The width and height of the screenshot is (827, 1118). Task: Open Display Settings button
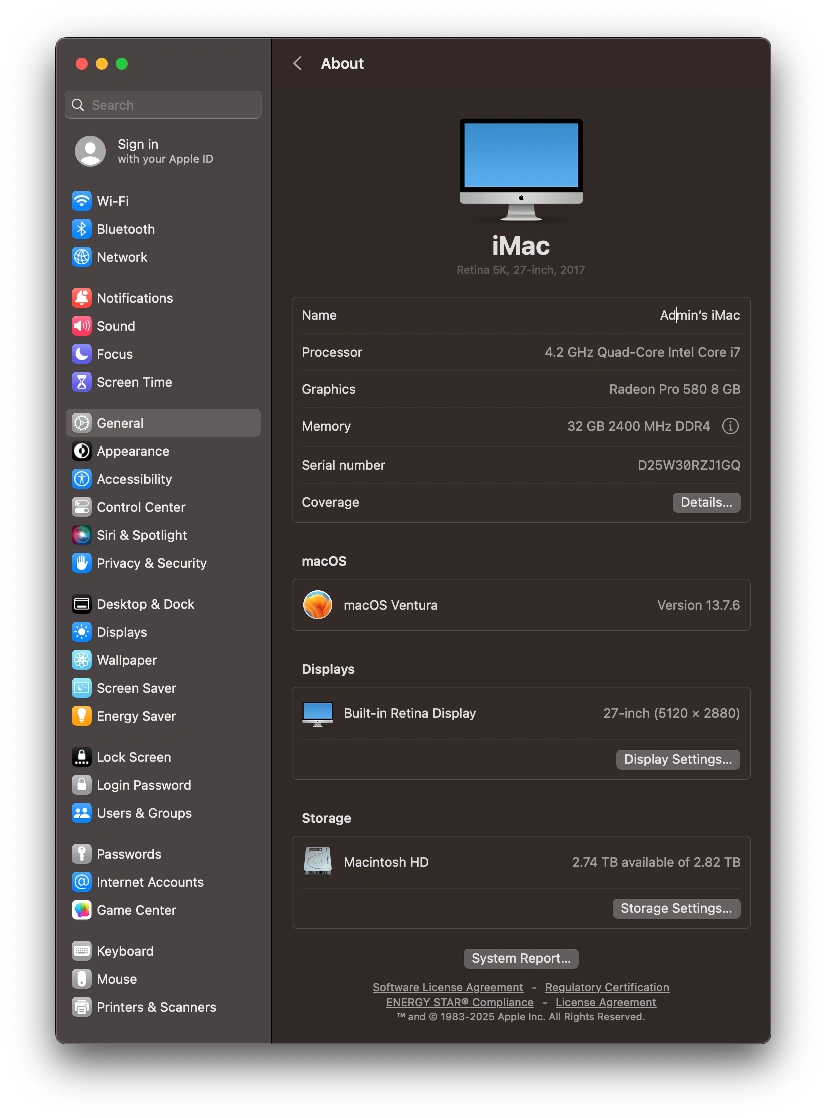677,759
